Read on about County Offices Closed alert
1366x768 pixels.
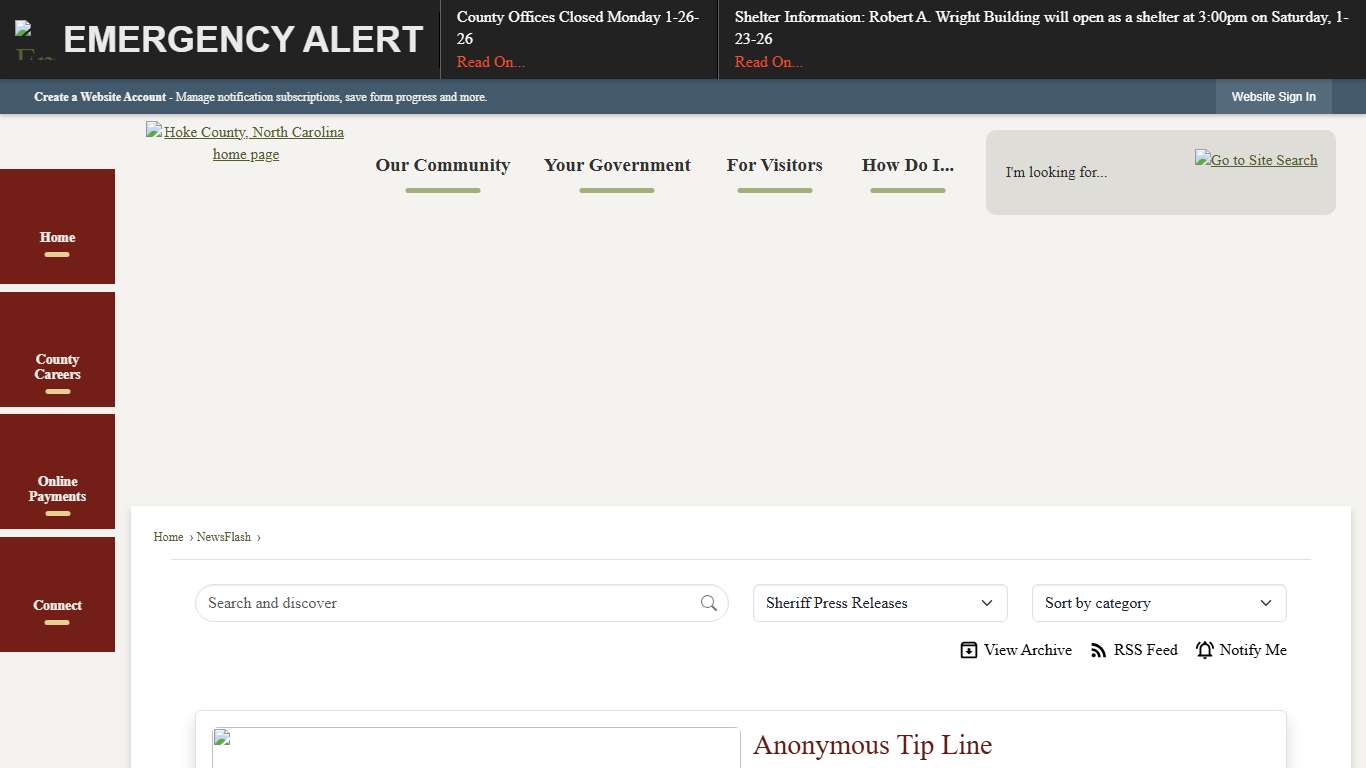[490, 62]
